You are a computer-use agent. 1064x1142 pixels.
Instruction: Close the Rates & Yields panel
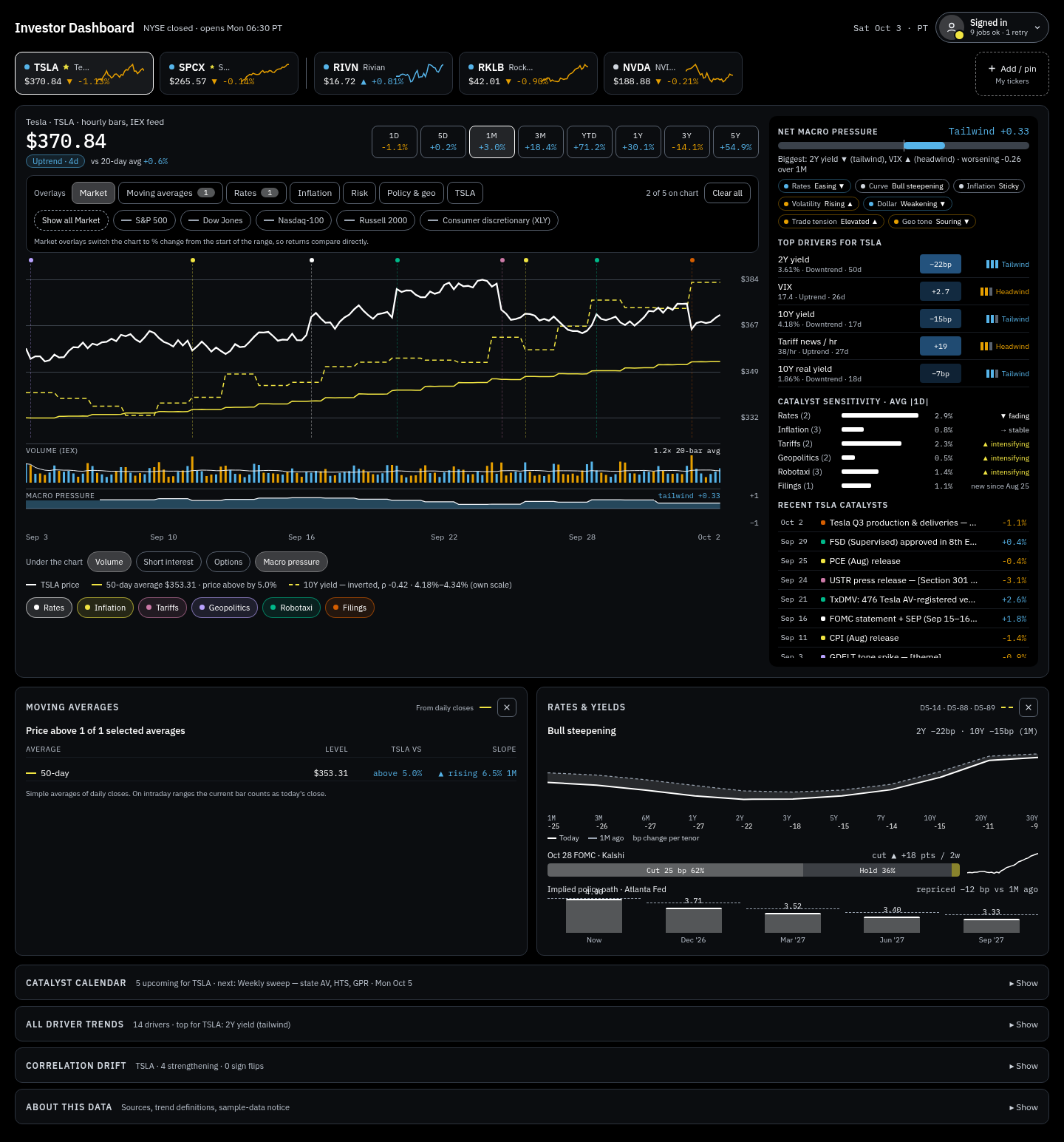tap(1029, 707)
